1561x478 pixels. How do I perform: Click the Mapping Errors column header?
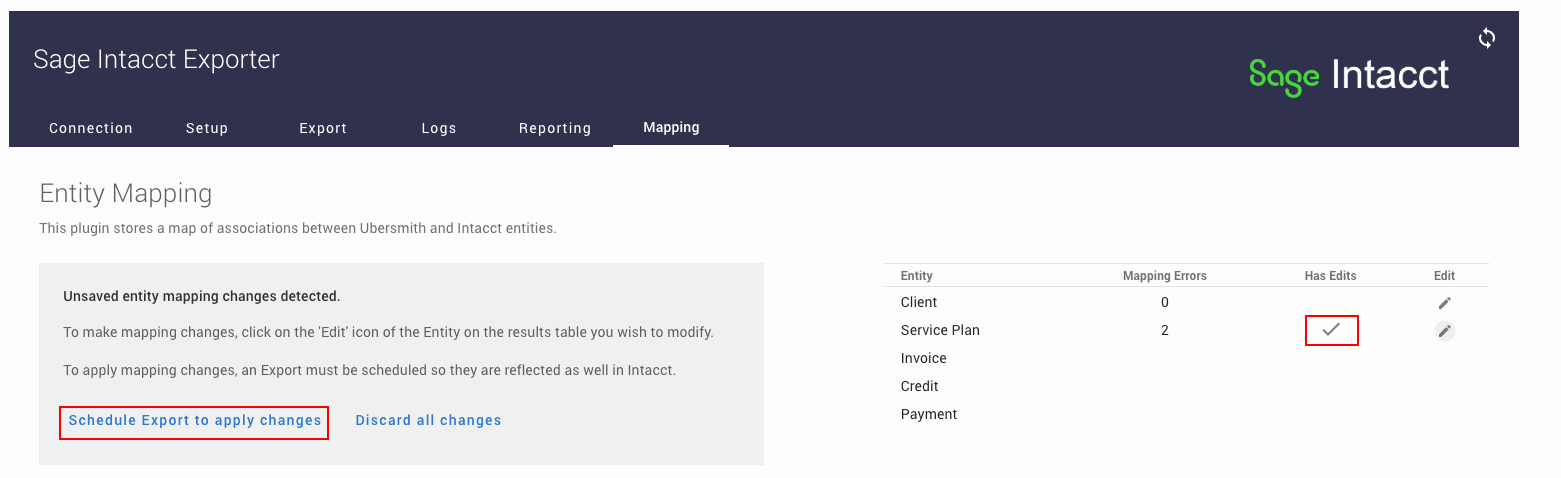coord(1165,276)
